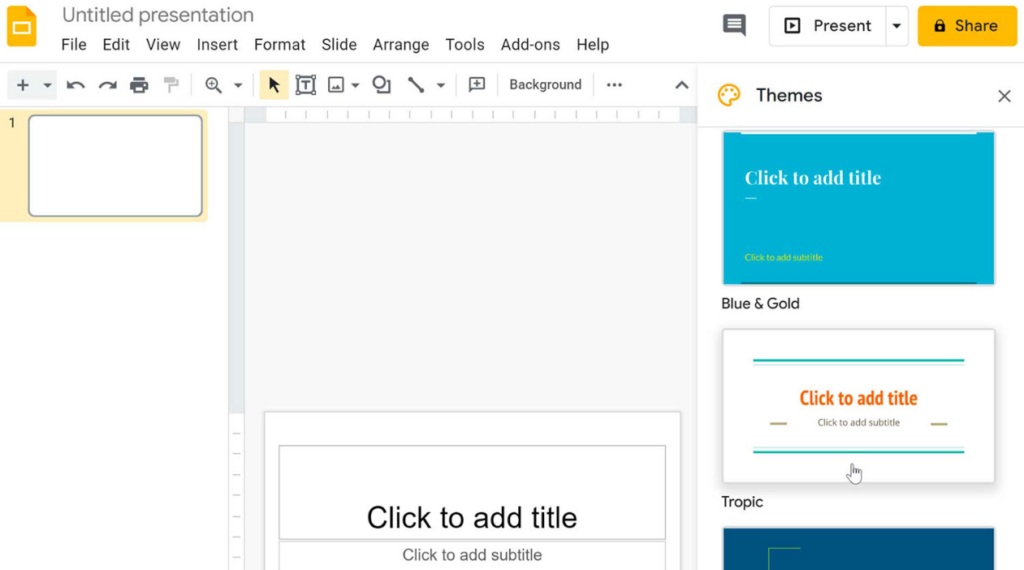The height and width of the screenshot is (570, 1024).
Task: Select slide 1 thumbnail in filmstrip
Action: click(x=116, y=166)
